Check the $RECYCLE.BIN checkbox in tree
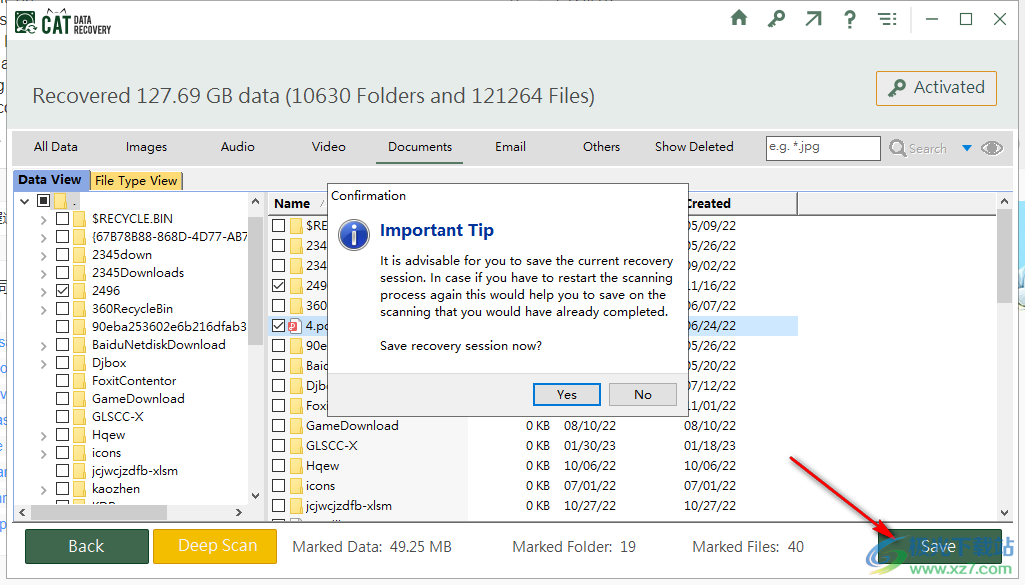Screen dimensions: 1025x585 (63, 218)
